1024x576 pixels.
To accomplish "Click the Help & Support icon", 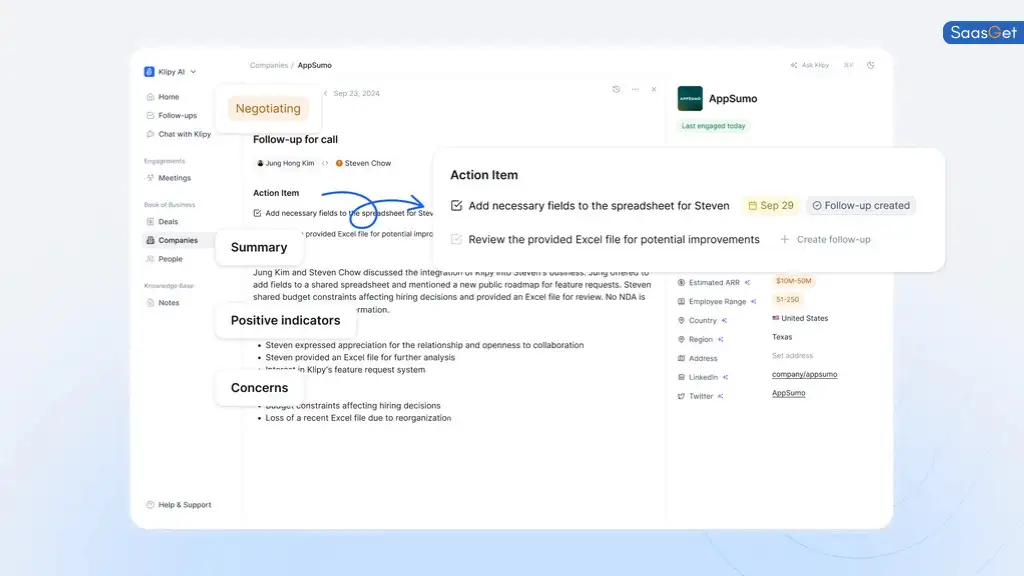I will [x=150, y=505].
